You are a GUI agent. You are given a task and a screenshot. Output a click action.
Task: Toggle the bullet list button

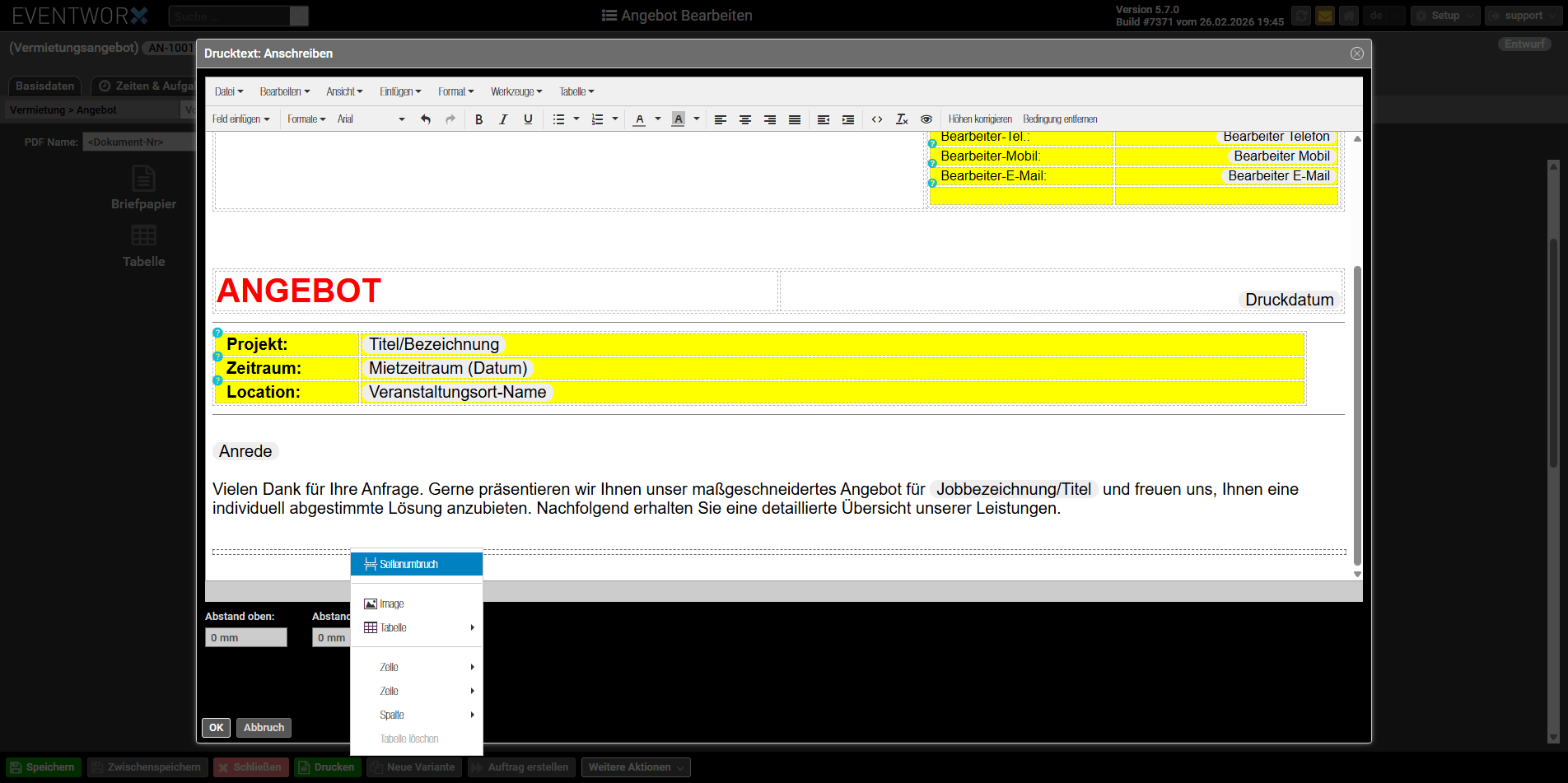point(558,119)
